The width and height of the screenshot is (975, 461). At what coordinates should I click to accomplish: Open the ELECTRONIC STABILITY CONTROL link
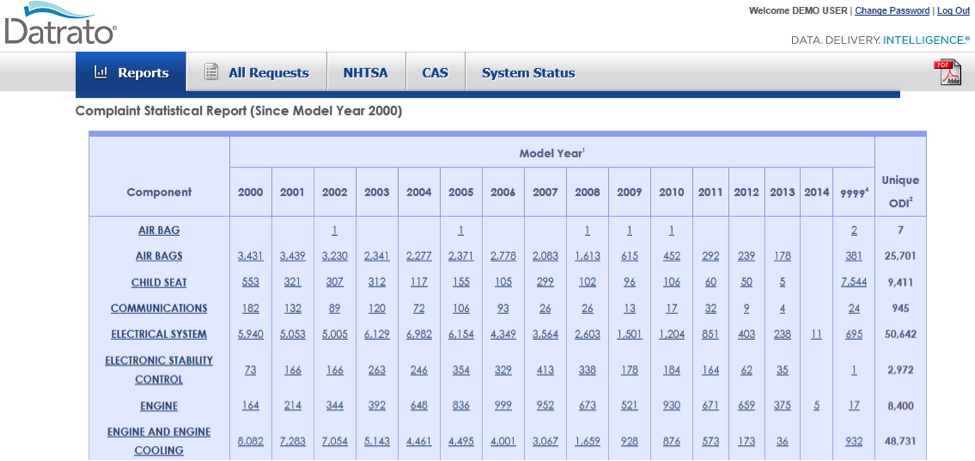159,370
